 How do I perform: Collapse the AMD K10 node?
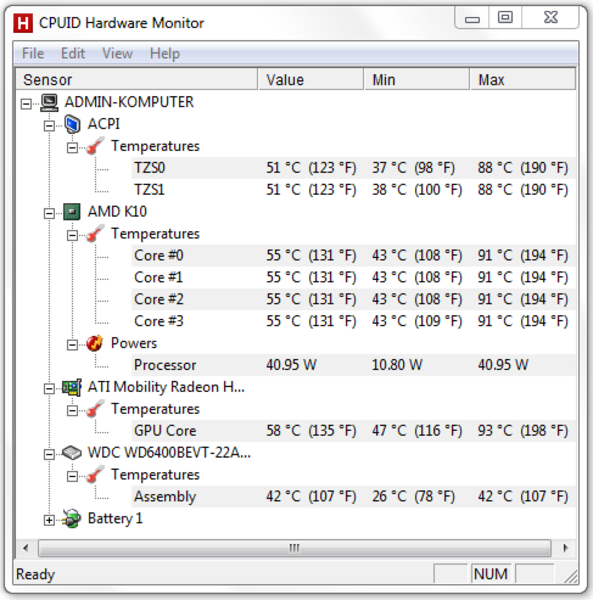tap(49, 213)
